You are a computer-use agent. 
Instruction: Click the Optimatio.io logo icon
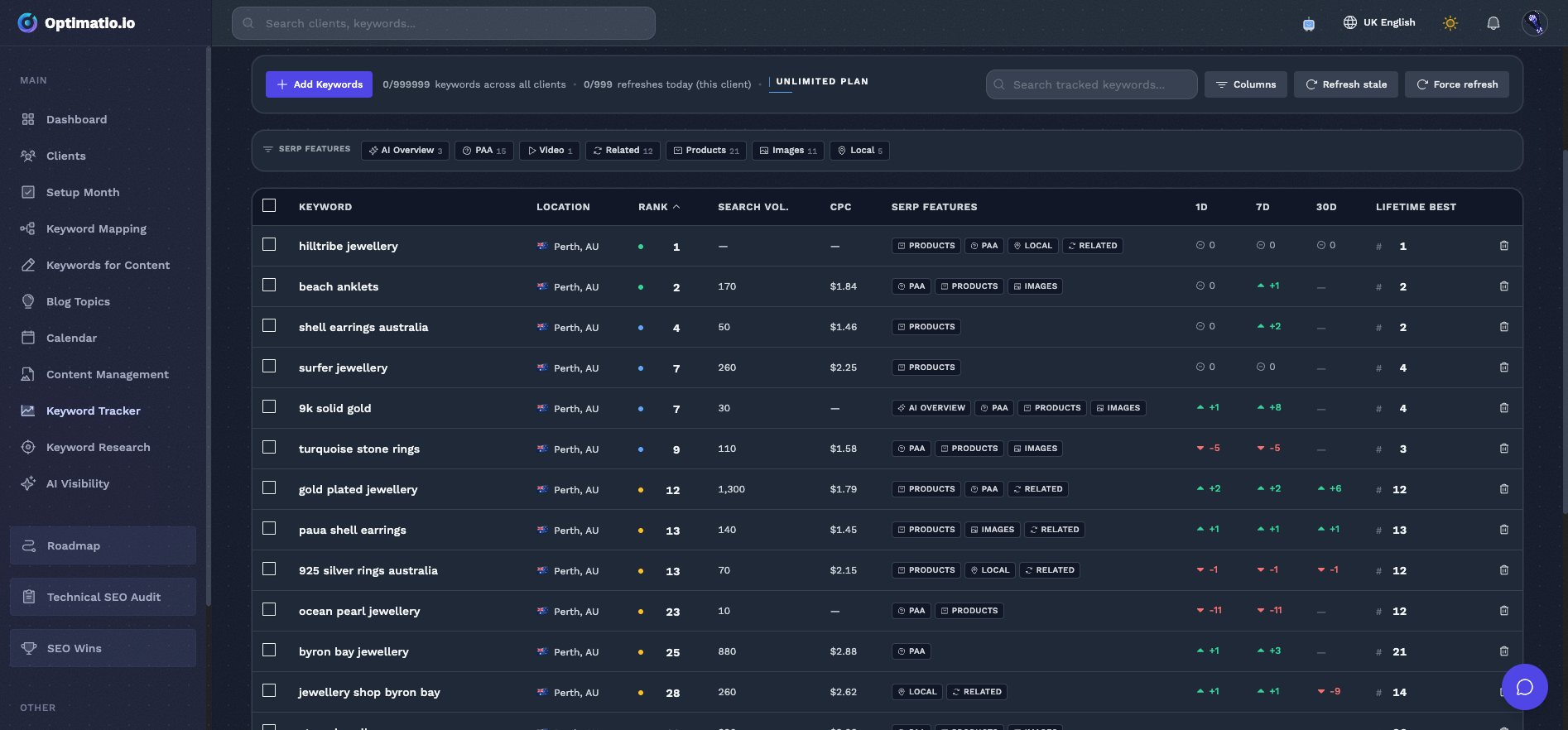click(27, 22)
